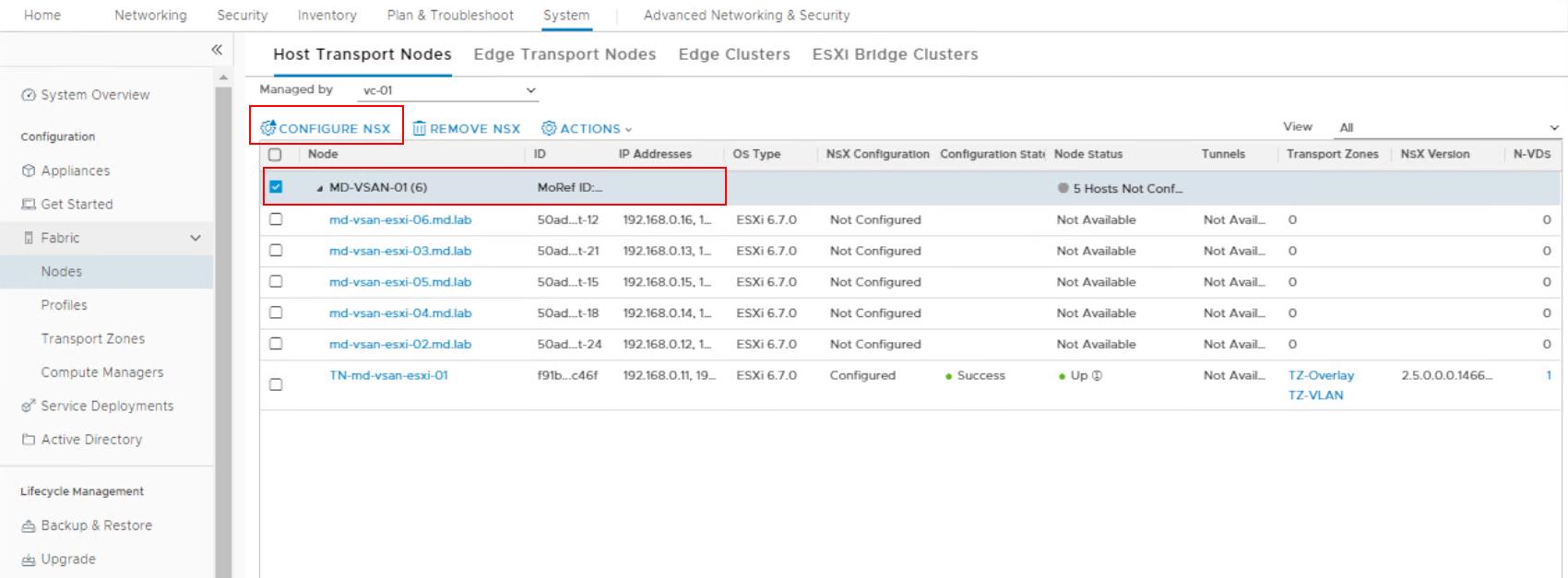This screenshot has height=578, width=1568.
Task: Open the Managed by vc-01 dropdown
Action: [x=447, y=90]
